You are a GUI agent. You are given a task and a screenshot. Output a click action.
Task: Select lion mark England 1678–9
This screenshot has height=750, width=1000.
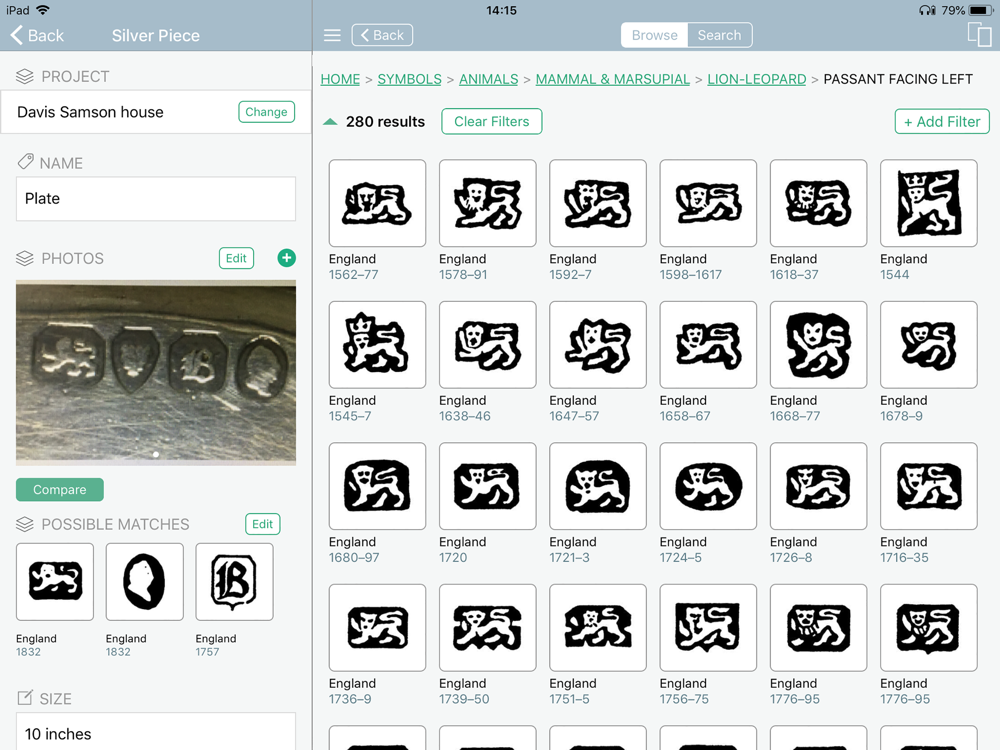929,344
